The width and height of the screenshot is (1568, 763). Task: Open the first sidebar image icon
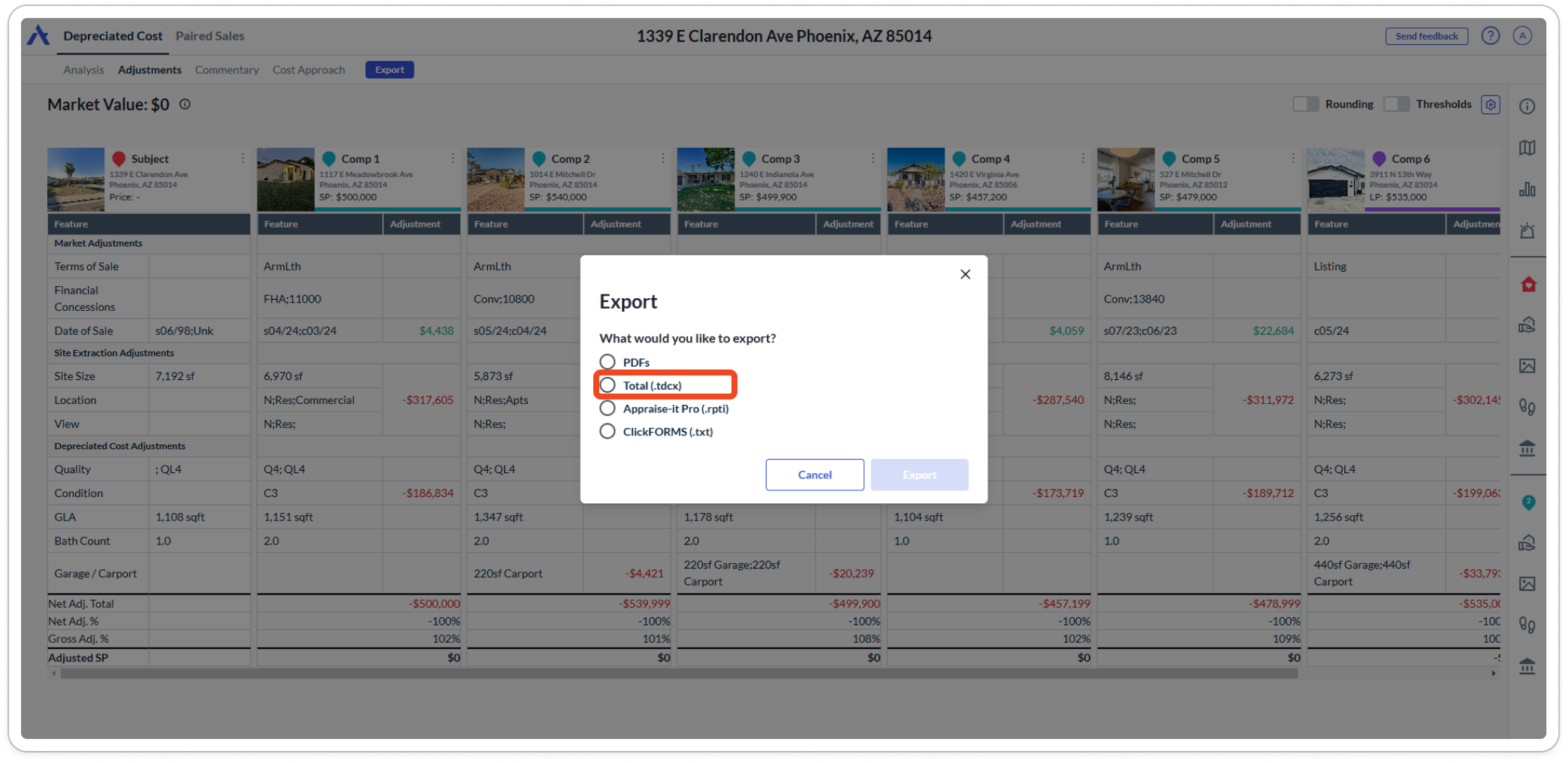1527,366
